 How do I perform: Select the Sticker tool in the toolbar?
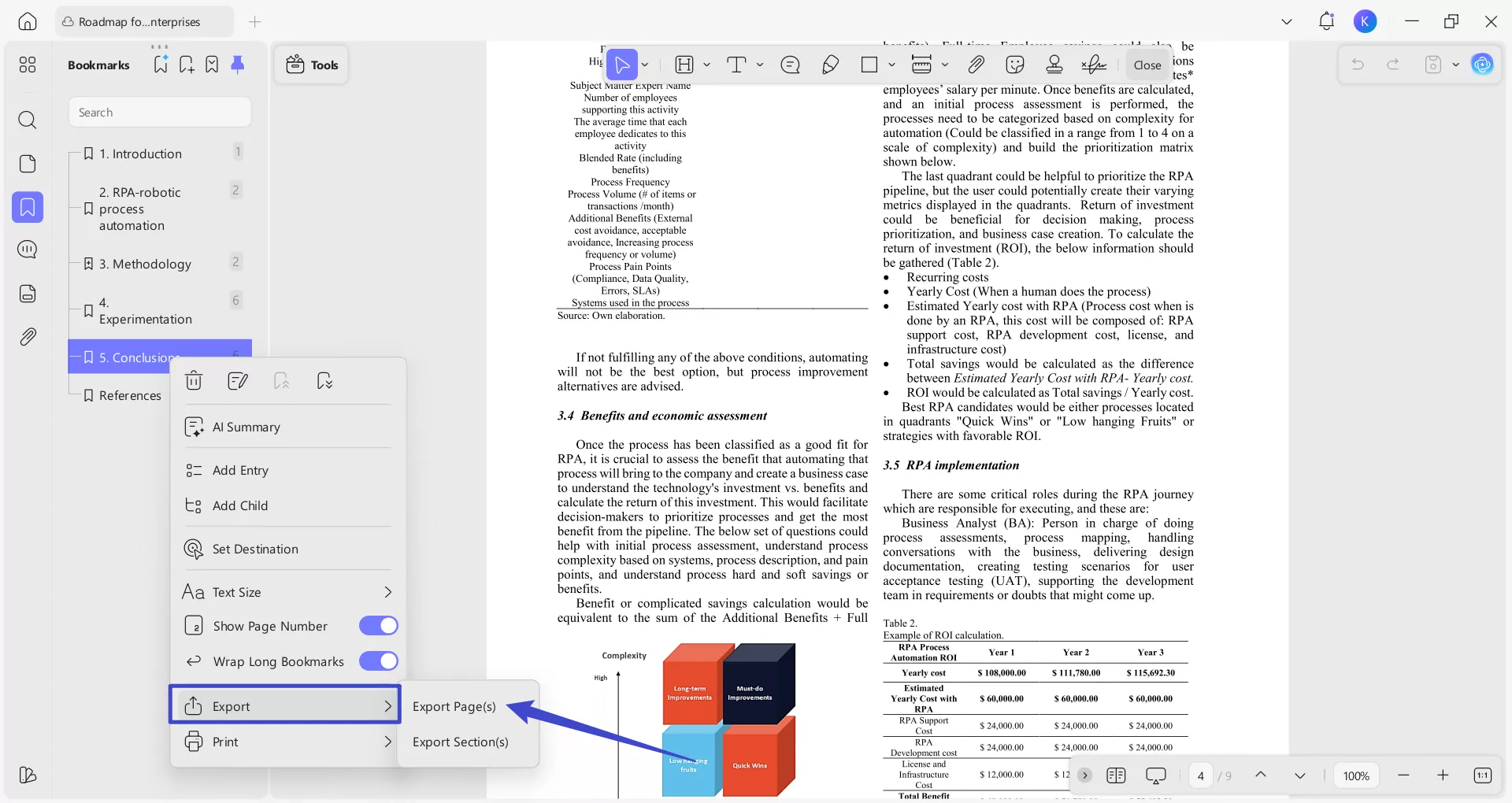tap(1015, 65)
